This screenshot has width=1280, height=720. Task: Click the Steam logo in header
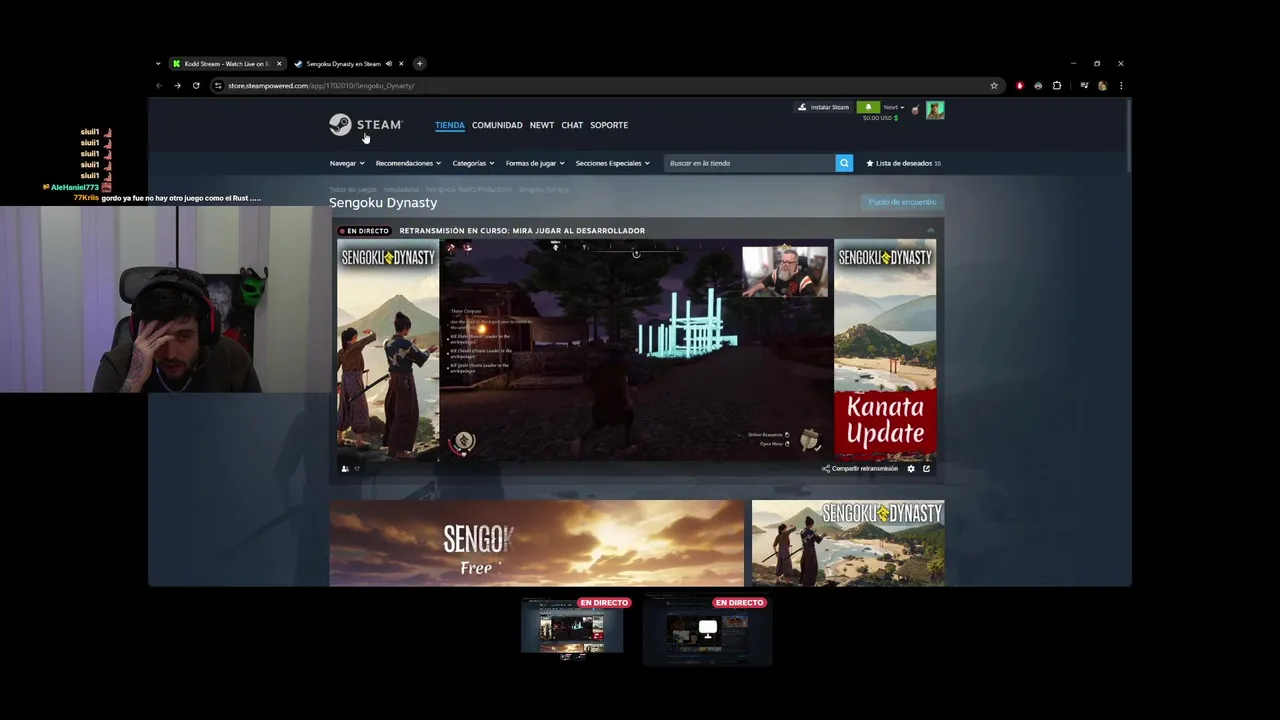click(x=365, y=125)
